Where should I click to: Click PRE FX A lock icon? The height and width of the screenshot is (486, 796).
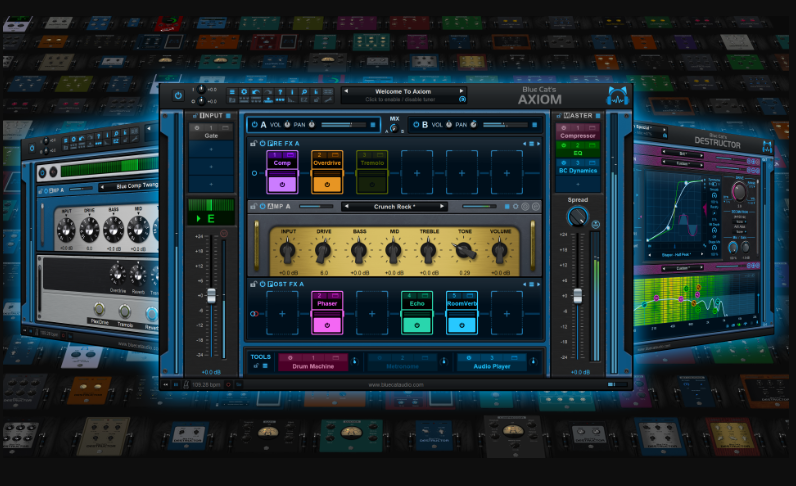(253, 144)
